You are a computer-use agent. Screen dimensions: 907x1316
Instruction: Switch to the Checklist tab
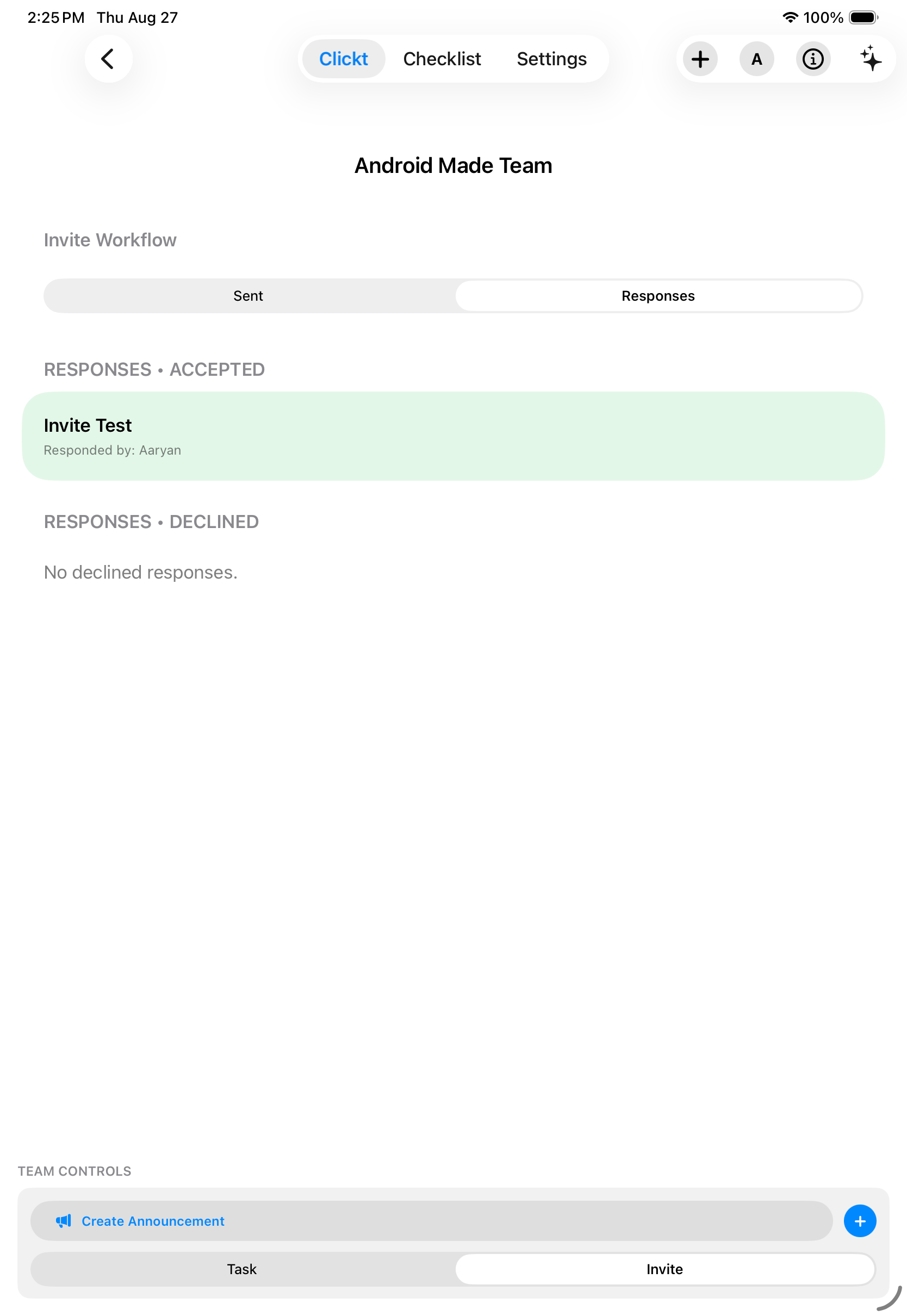[x=442, y=59]
